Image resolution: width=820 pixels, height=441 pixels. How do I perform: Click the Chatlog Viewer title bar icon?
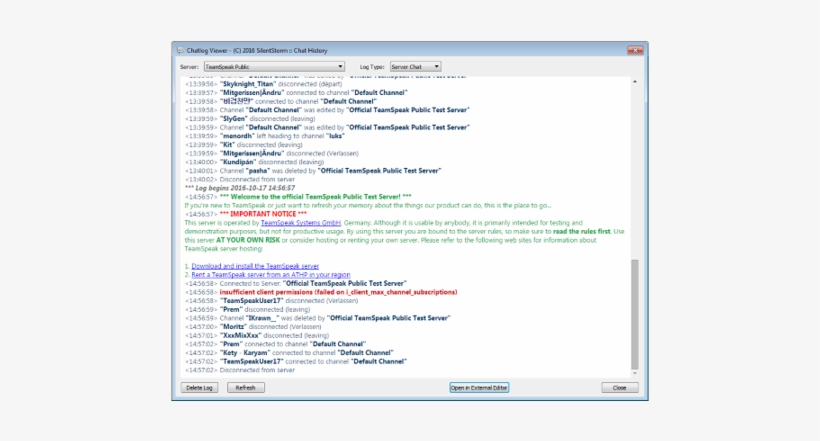180,51
